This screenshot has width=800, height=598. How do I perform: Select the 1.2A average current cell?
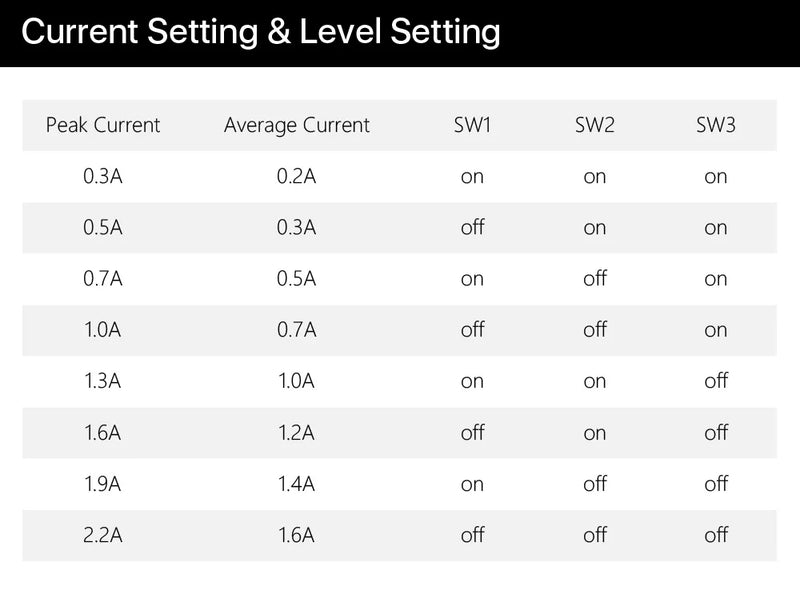[297, 433]
